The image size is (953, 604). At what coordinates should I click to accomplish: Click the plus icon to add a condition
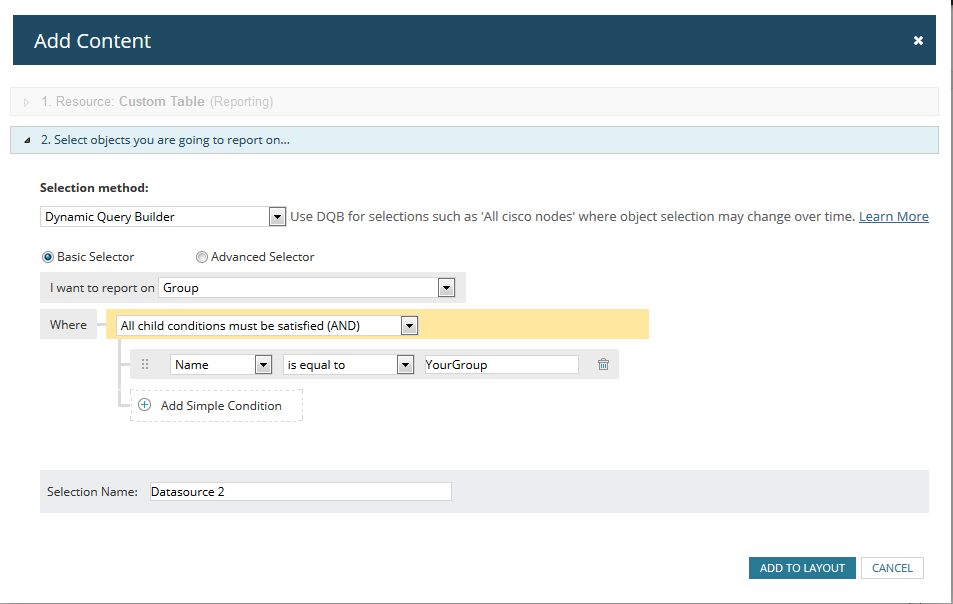click(x=145, y=405)
